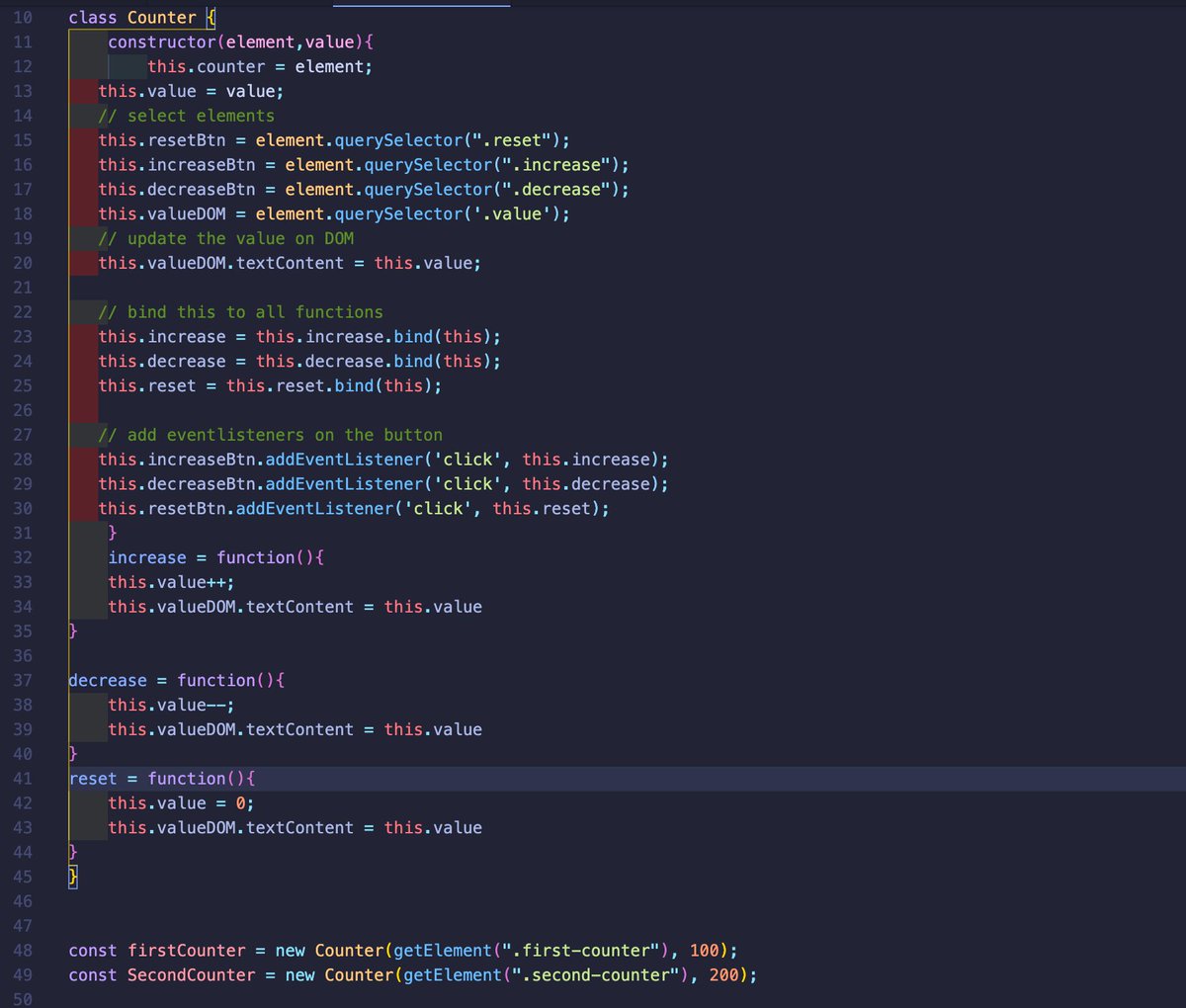Image resolution: width=1186 pixels, height=1008 pixels.
Task: Click 'this.value--;' on line 38
Action: point(172,706)
